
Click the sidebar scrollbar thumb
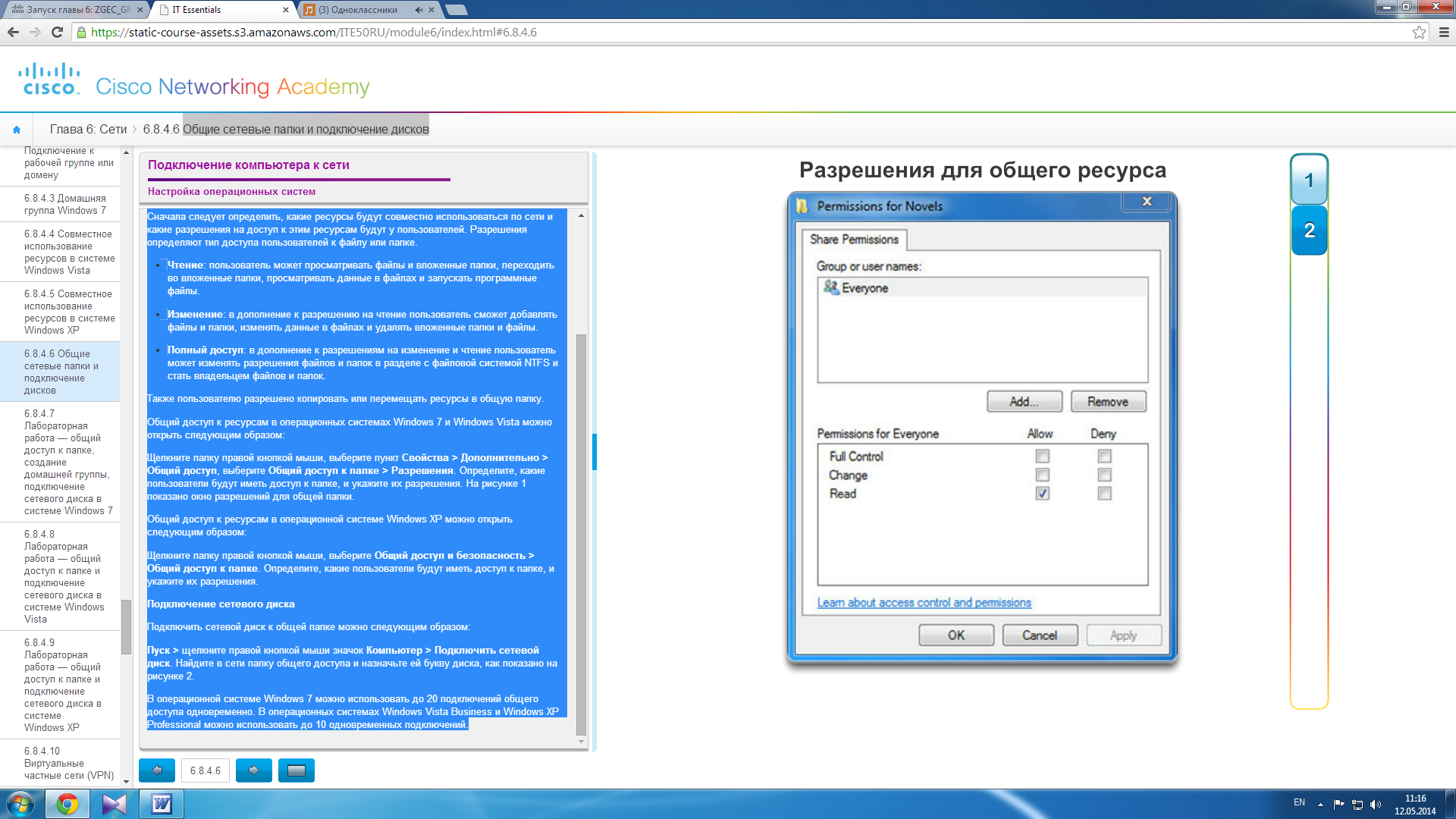[126, 626]
